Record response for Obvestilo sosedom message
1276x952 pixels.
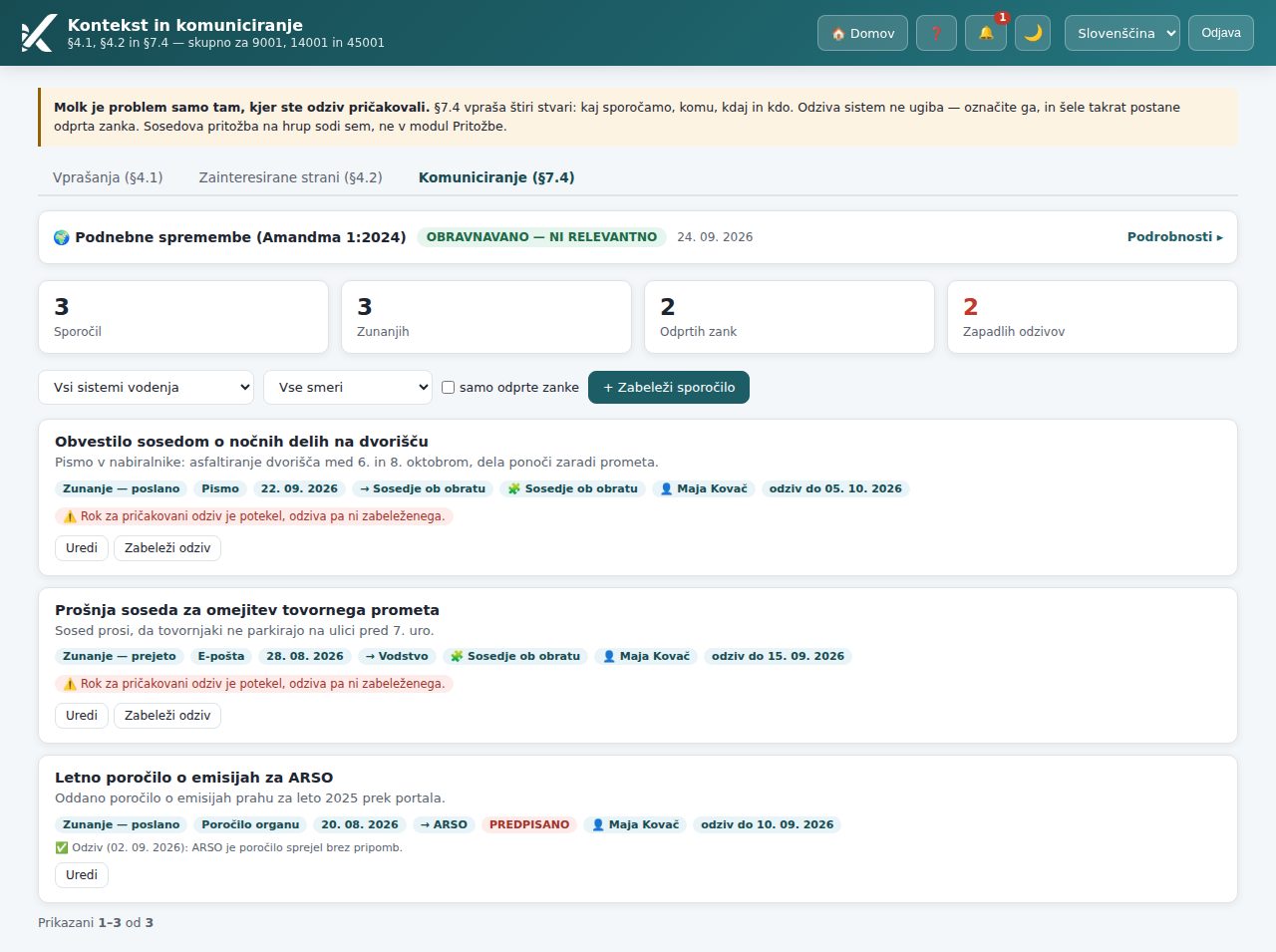(x=167, y=548)
